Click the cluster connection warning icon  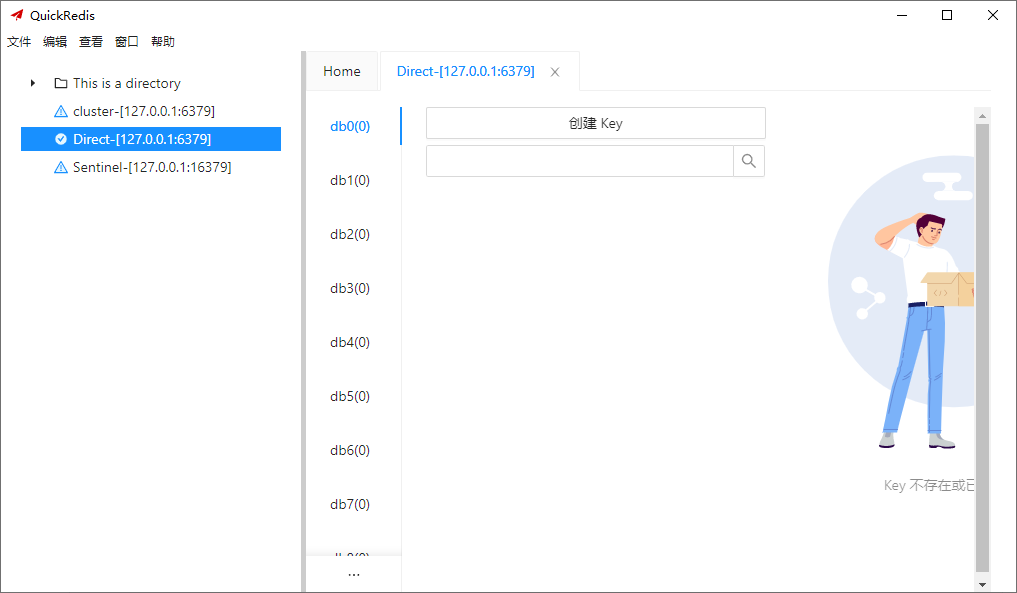[x=61, y=111]
